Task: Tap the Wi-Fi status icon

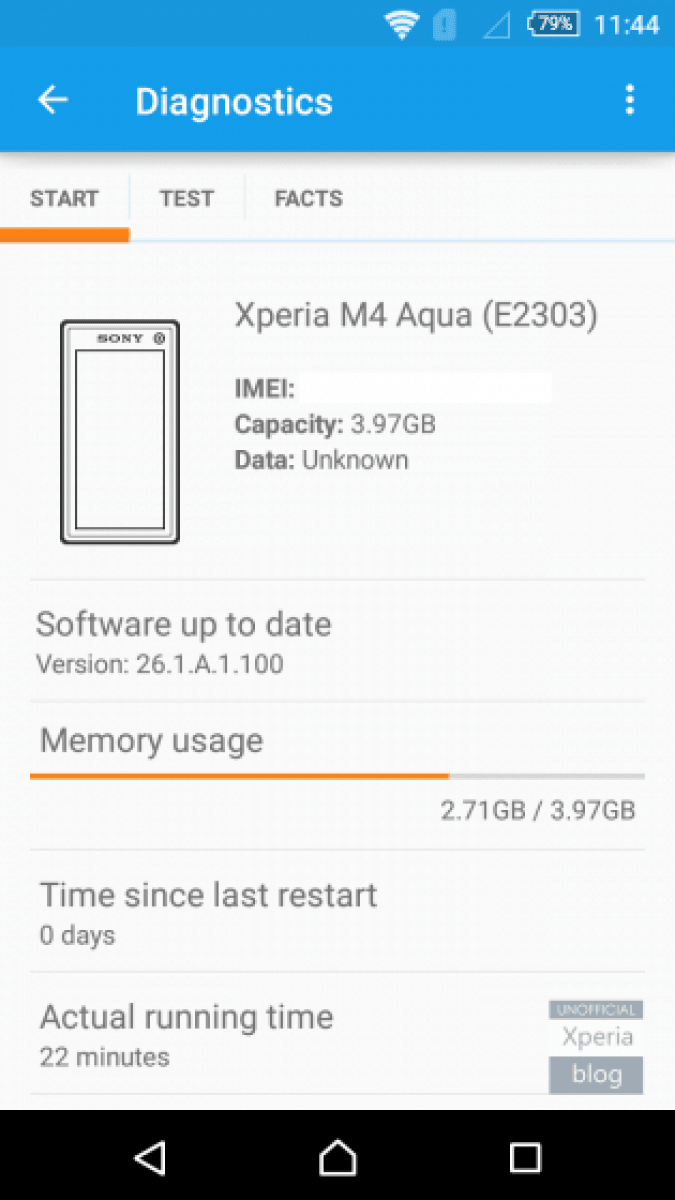Action: (402, 24)
